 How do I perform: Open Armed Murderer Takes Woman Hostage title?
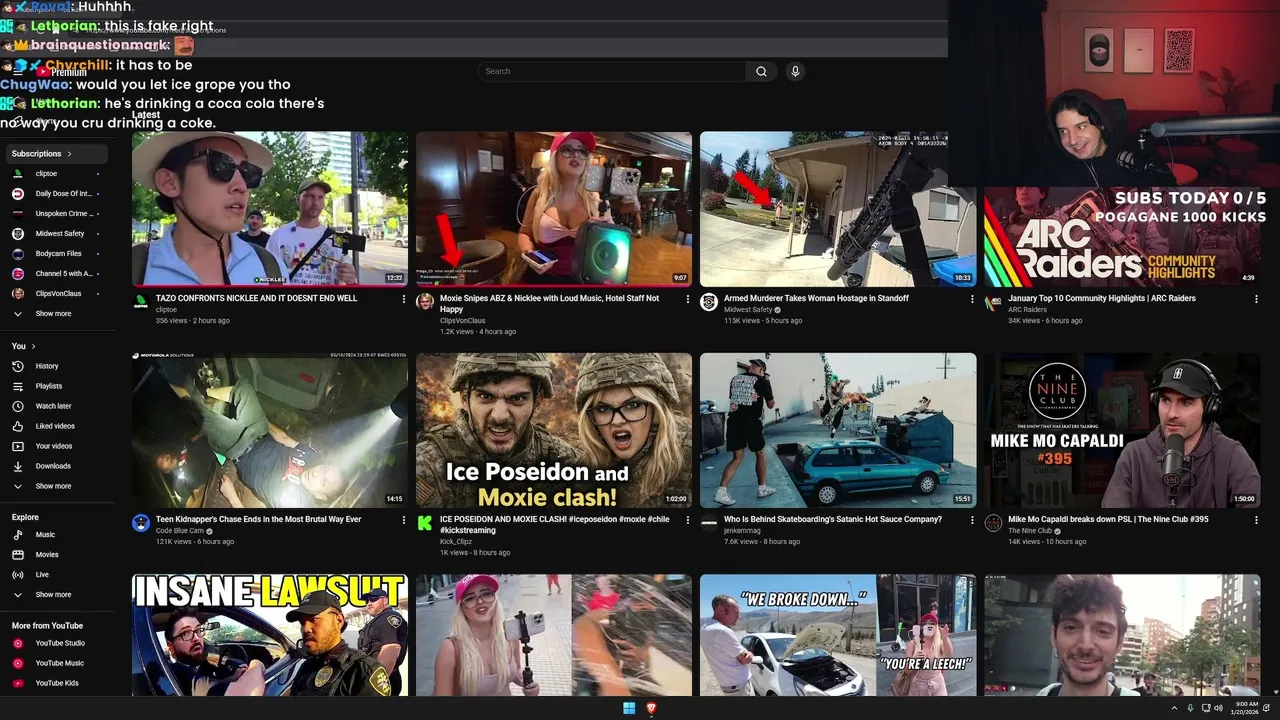pos(816,298)
